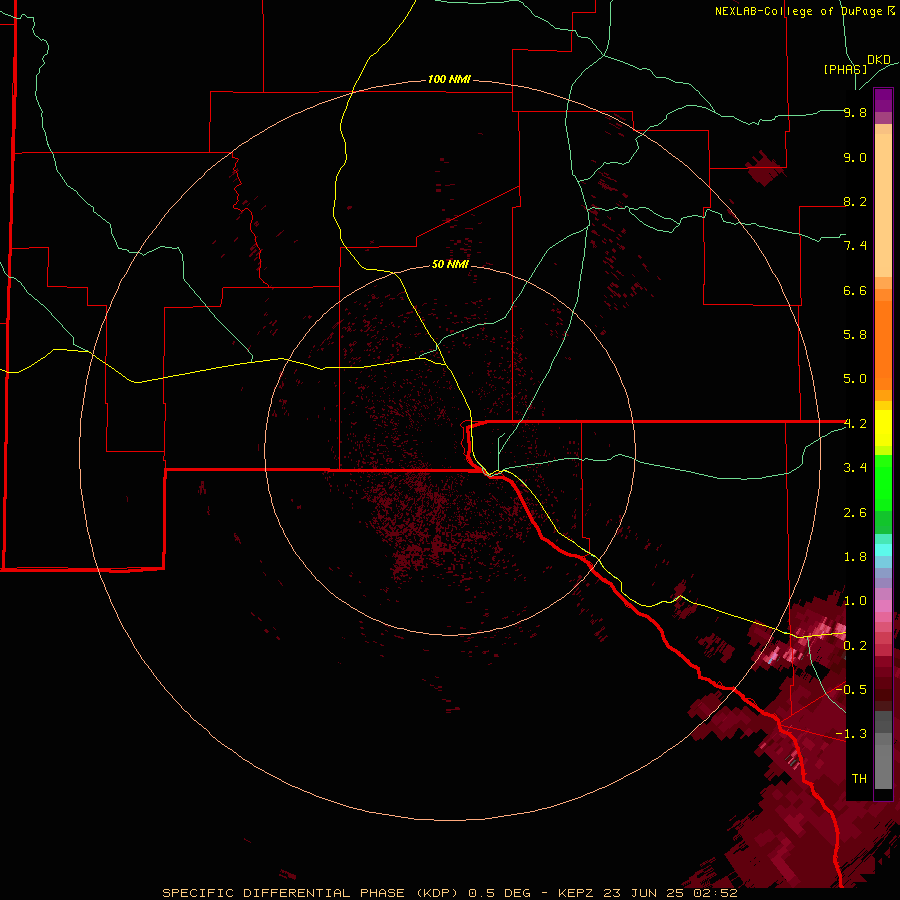Click the [PHAS] units label
The height and width of the screenshot is (900, 900).
pyautogui.click(x=845, y=69)
